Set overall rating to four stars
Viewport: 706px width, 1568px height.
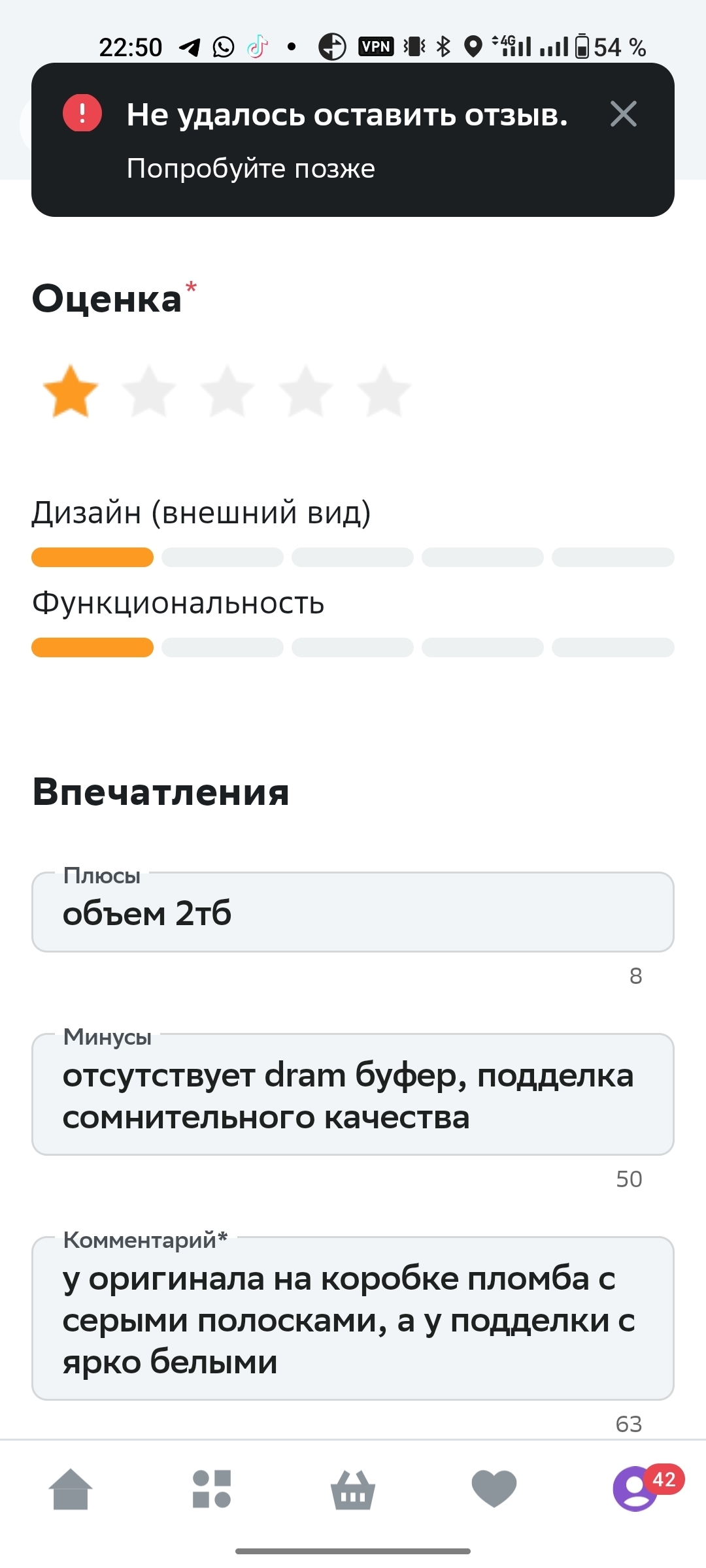[x=306, y=392]
